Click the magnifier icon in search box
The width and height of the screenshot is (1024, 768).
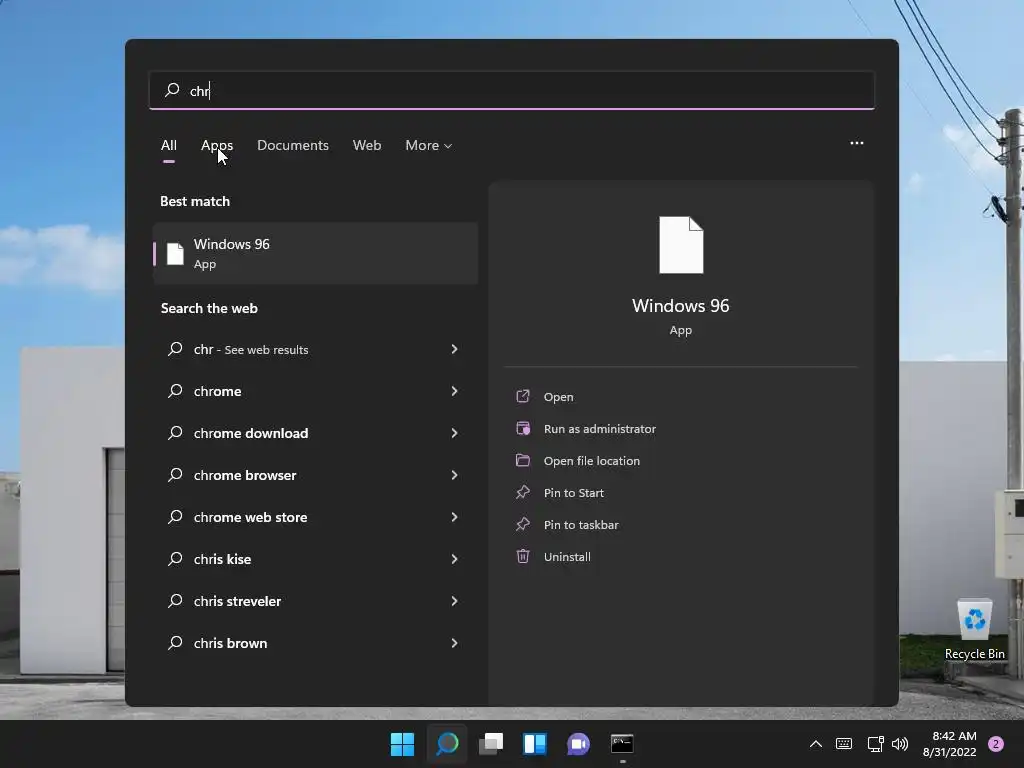(172, 90)
